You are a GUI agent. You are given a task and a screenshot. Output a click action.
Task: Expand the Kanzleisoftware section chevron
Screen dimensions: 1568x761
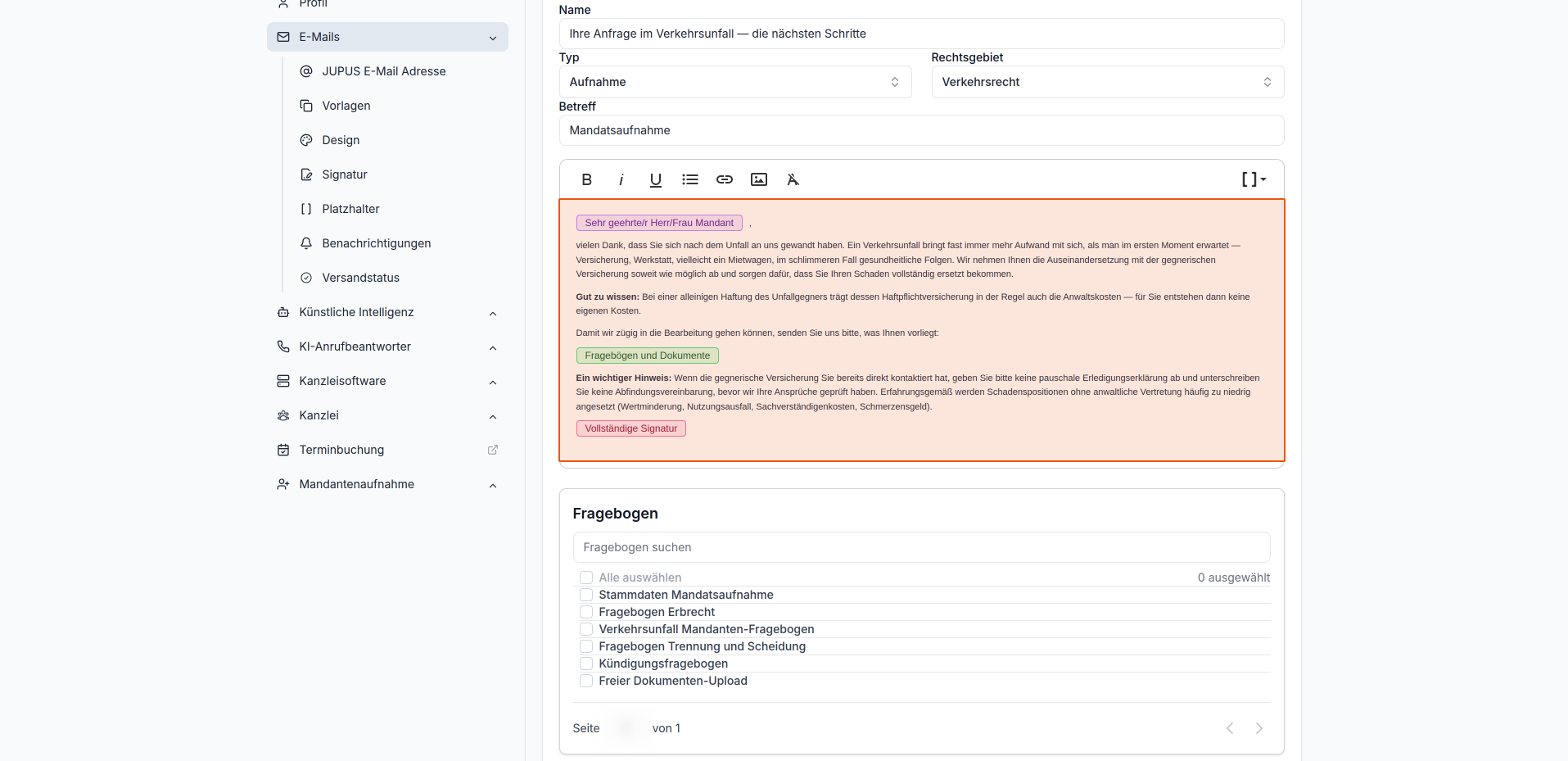(493, 382)
